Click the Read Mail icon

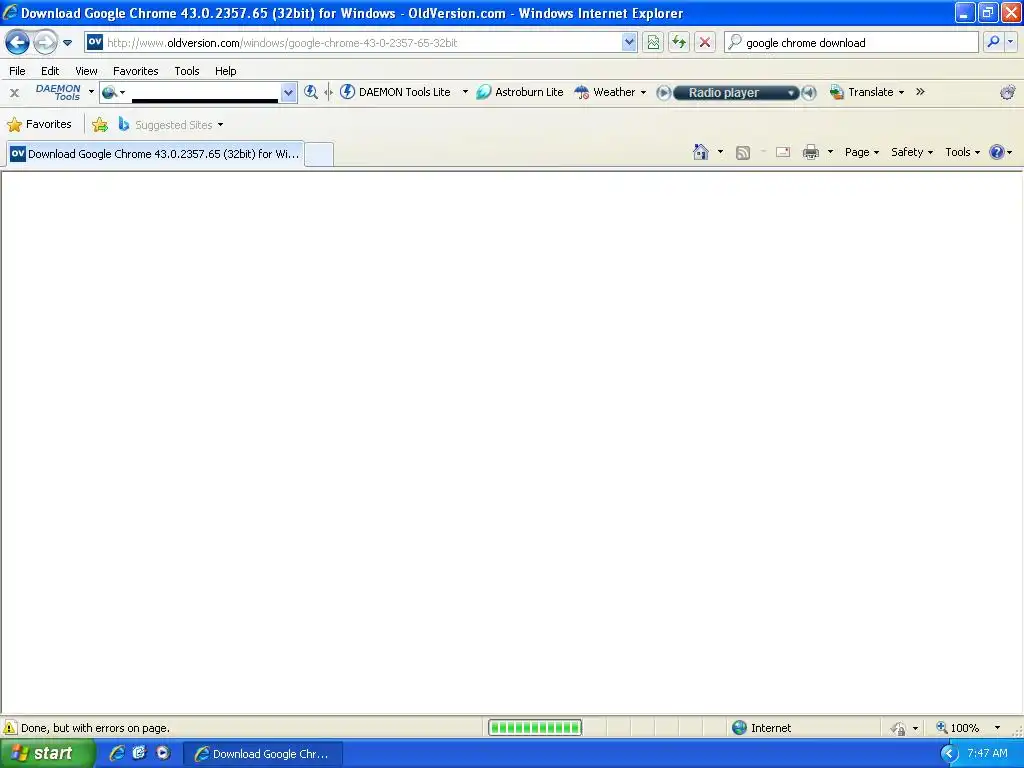click(x=783, y=152)
